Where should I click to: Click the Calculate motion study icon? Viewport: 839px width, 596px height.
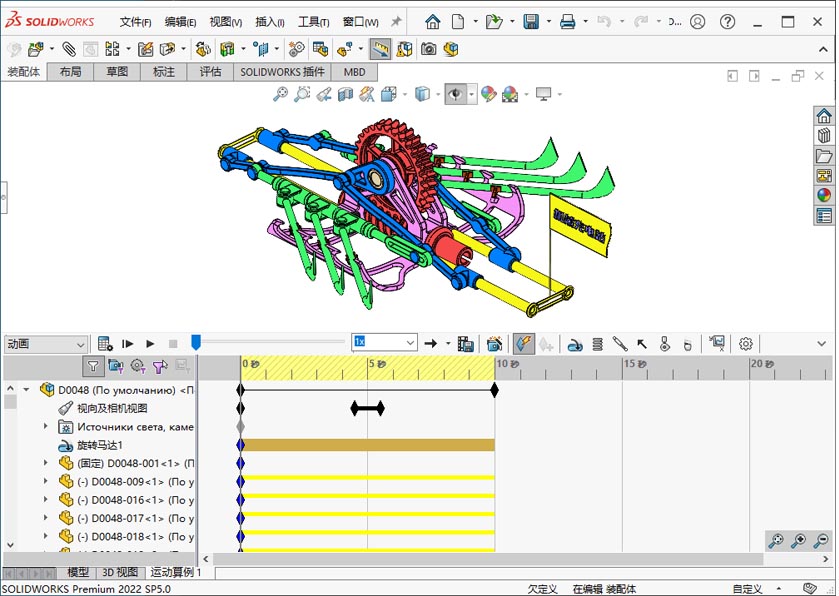(105, 343)
